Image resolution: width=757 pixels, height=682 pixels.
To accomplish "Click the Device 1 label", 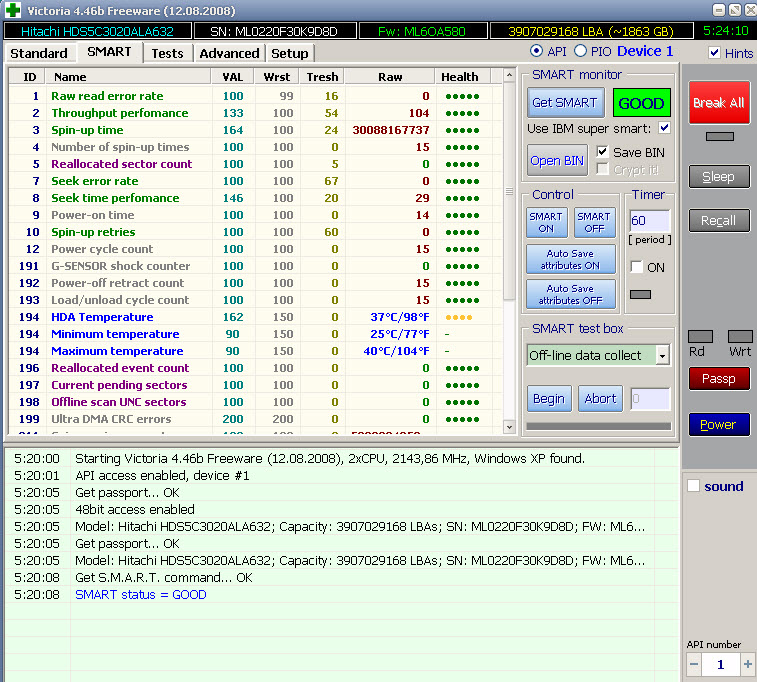I will [645, 51].
